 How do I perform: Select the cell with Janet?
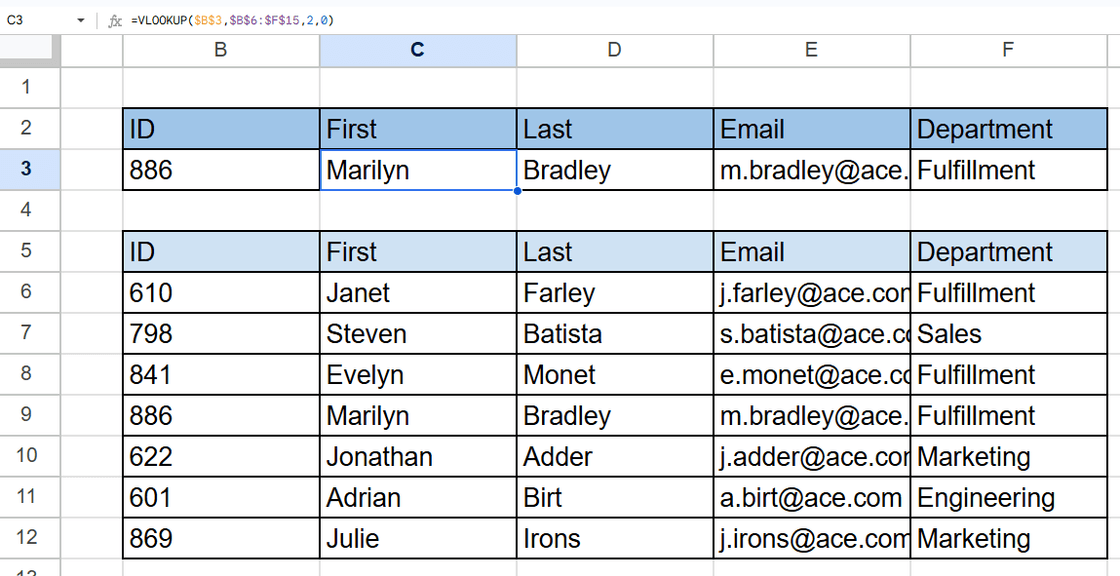click(418, 293)
